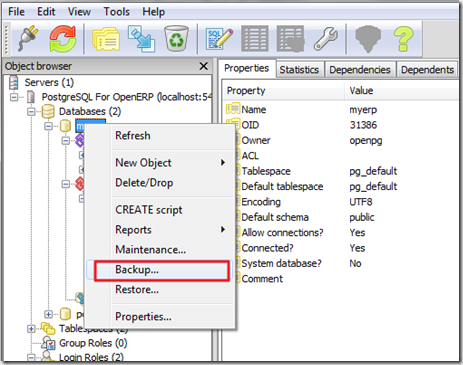Click the view data grid toolbar icon
Image resolution: width=463 pixels, height=365 pixels.
[255, 39]
